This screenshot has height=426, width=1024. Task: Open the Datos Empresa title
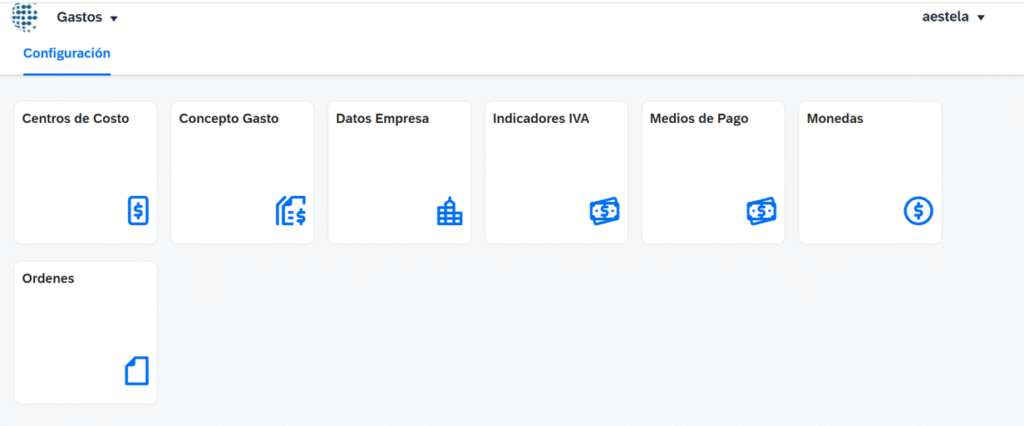tap(382, 119)
